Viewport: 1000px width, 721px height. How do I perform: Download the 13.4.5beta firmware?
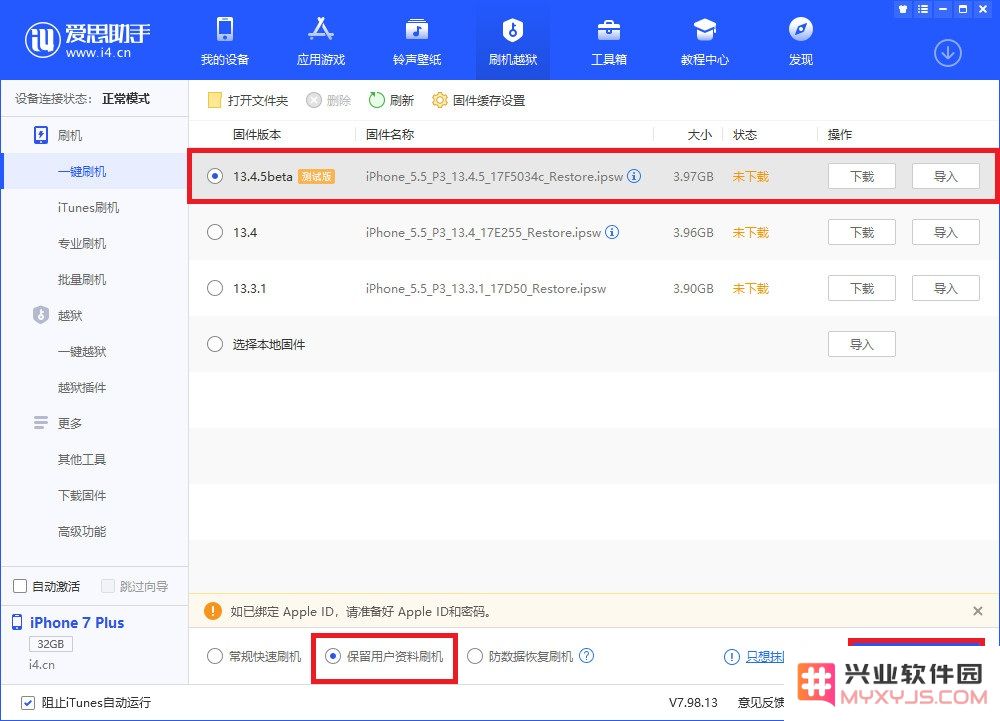pos(862,176)
